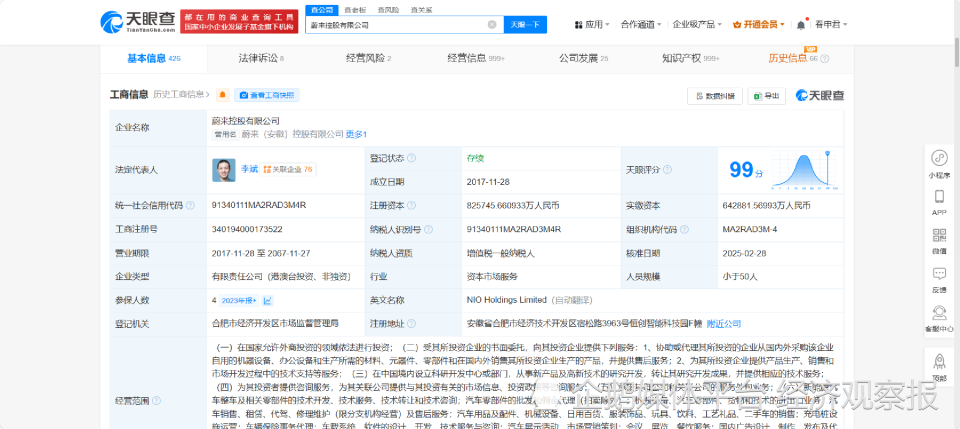
Task: Open the 公司发展 section tab
Action: [x=583, y=58]
